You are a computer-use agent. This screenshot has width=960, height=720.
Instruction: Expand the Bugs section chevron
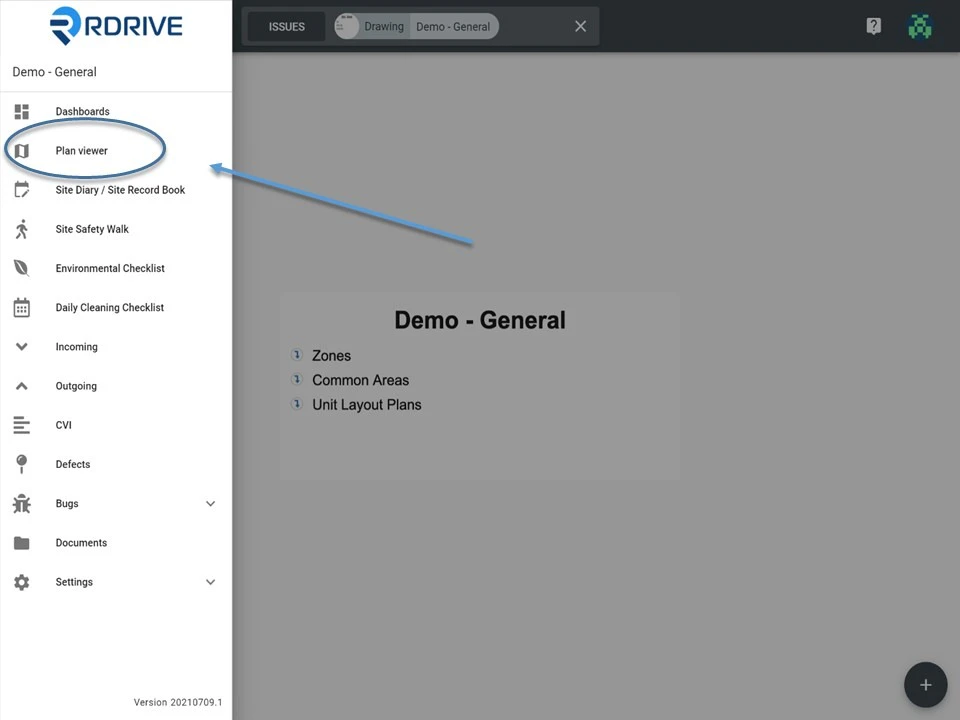[x=210, y=503]
